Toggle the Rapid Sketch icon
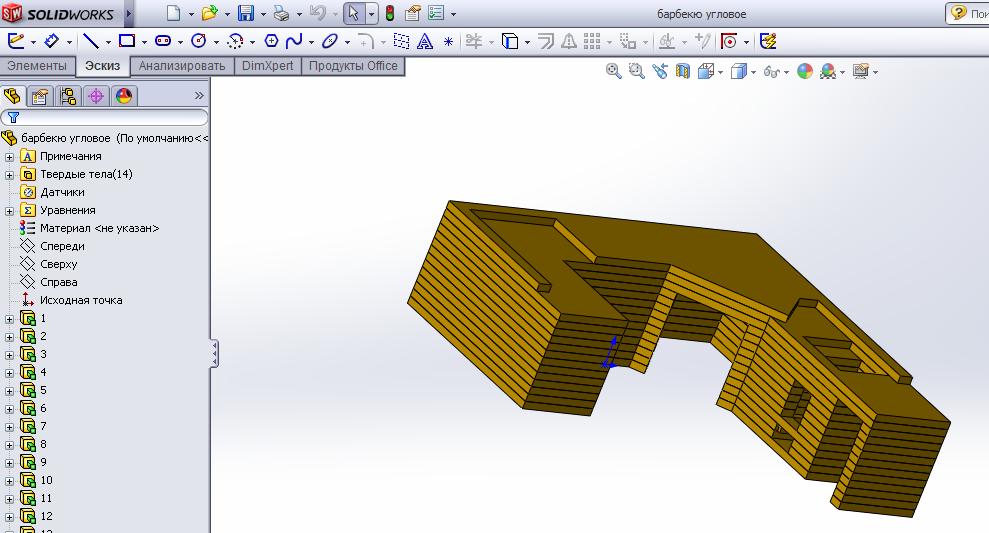 (768, 41)
